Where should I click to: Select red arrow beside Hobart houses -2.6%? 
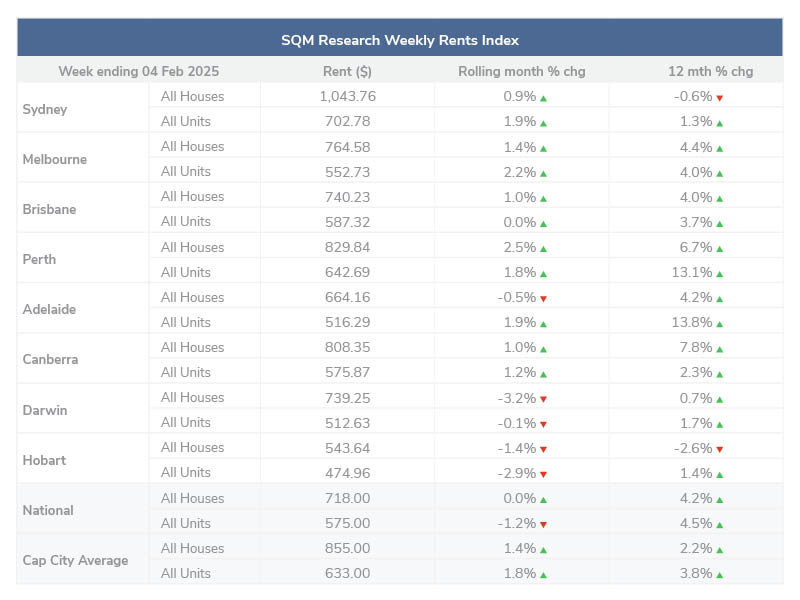tap(719, 448)
